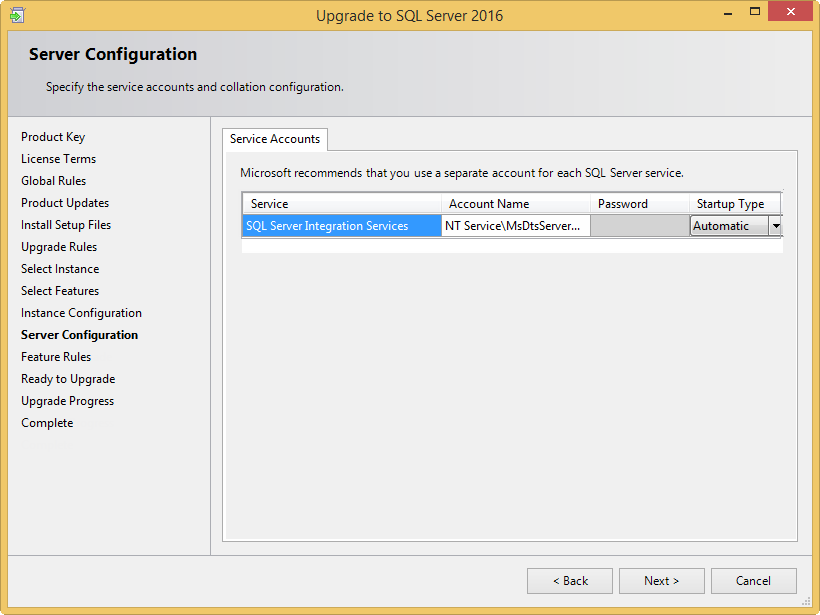Select Complete step in sidebar
Viewport: 820px width, 615px height.
tap(47, 423)
